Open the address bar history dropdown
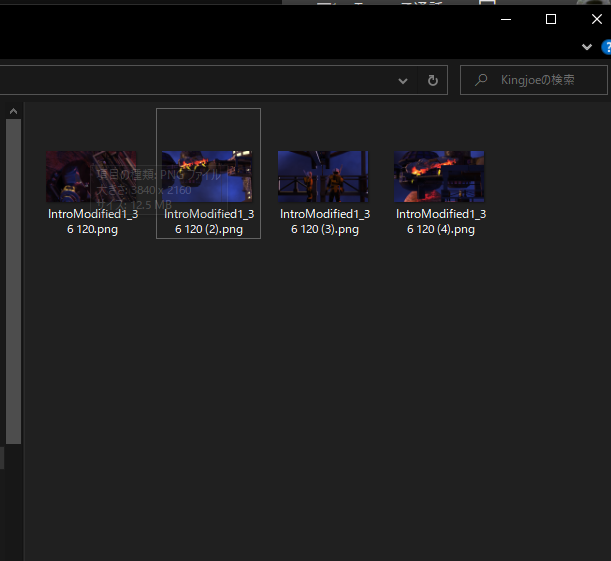Viewport: 611px width, 561px height. [403, 81]
